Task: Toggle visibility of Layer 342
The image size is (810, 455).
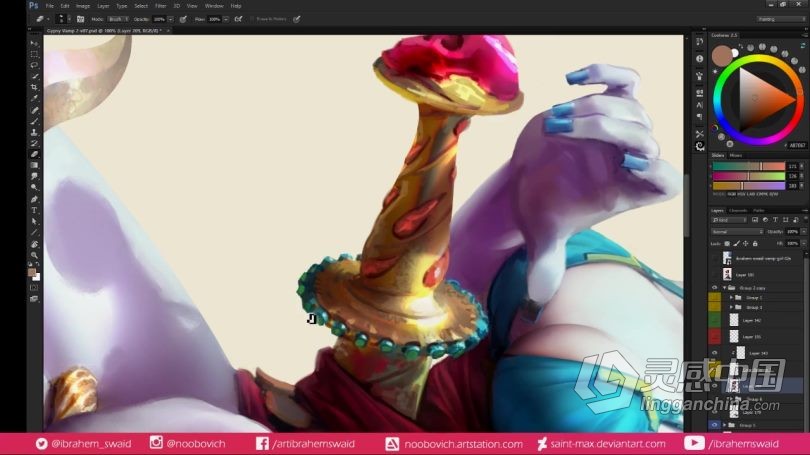Action: click(714, 321)
